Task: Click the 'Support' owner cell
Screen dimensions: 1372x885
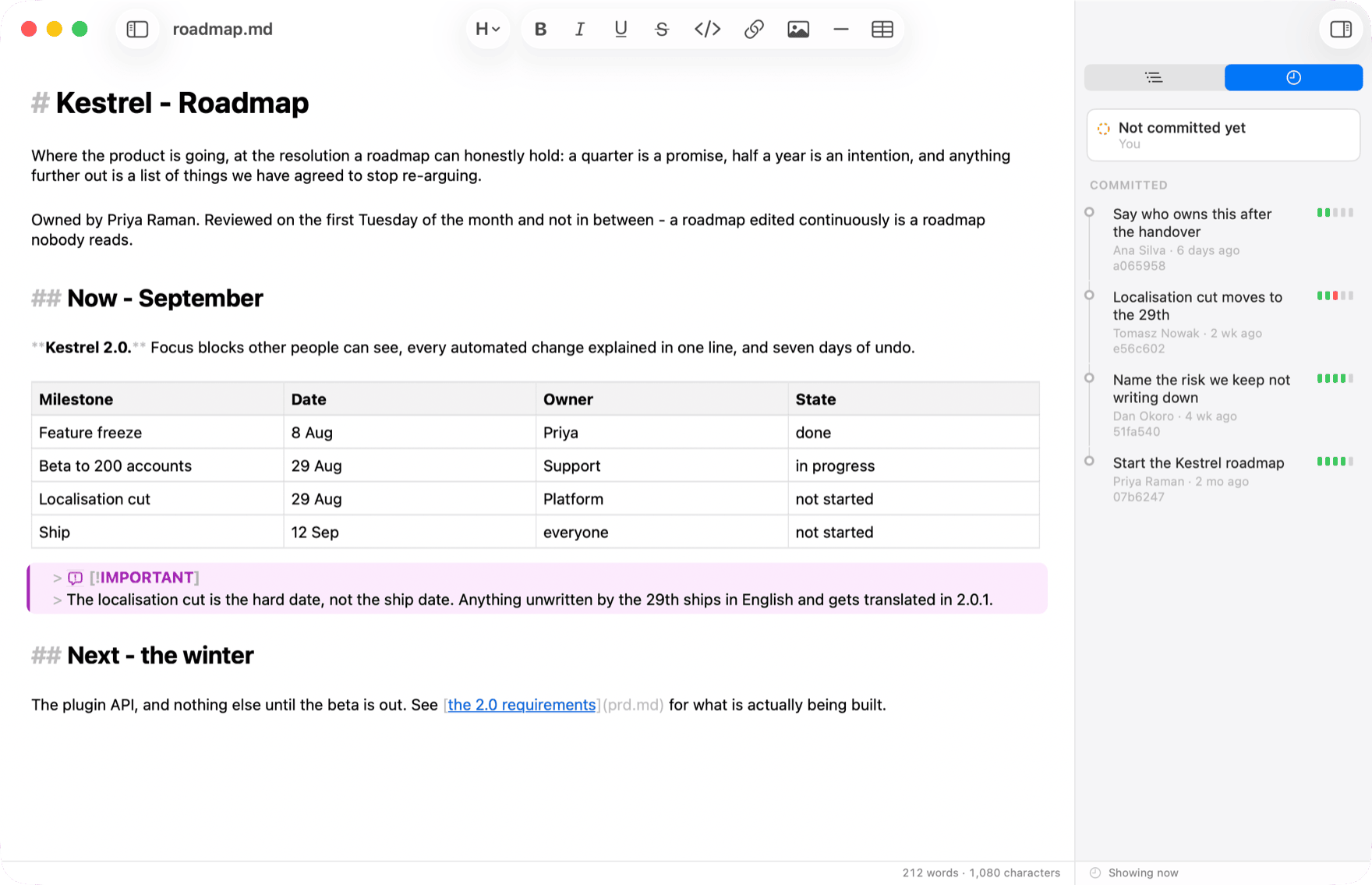Action: pyautogui.click(x=662, y=466)
